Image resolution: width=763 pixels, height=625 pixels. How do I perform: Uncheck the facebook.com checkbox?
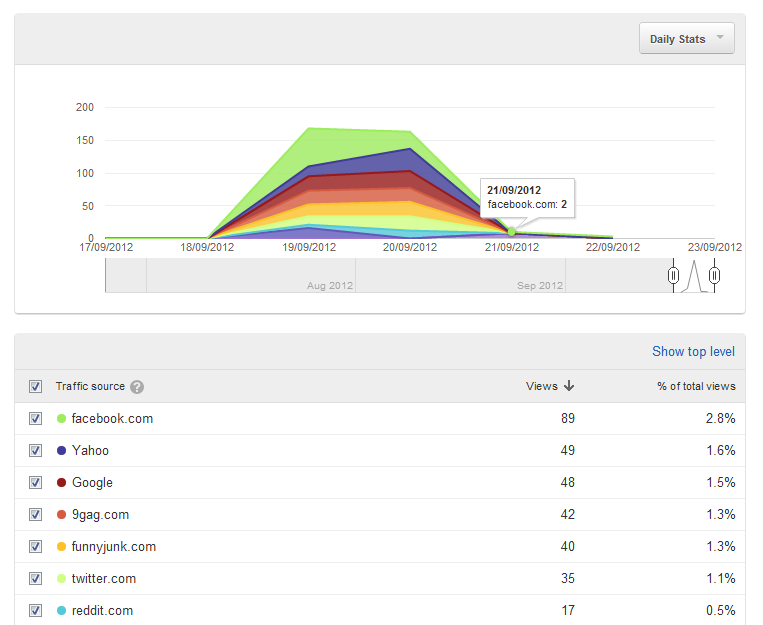point(36,419)
